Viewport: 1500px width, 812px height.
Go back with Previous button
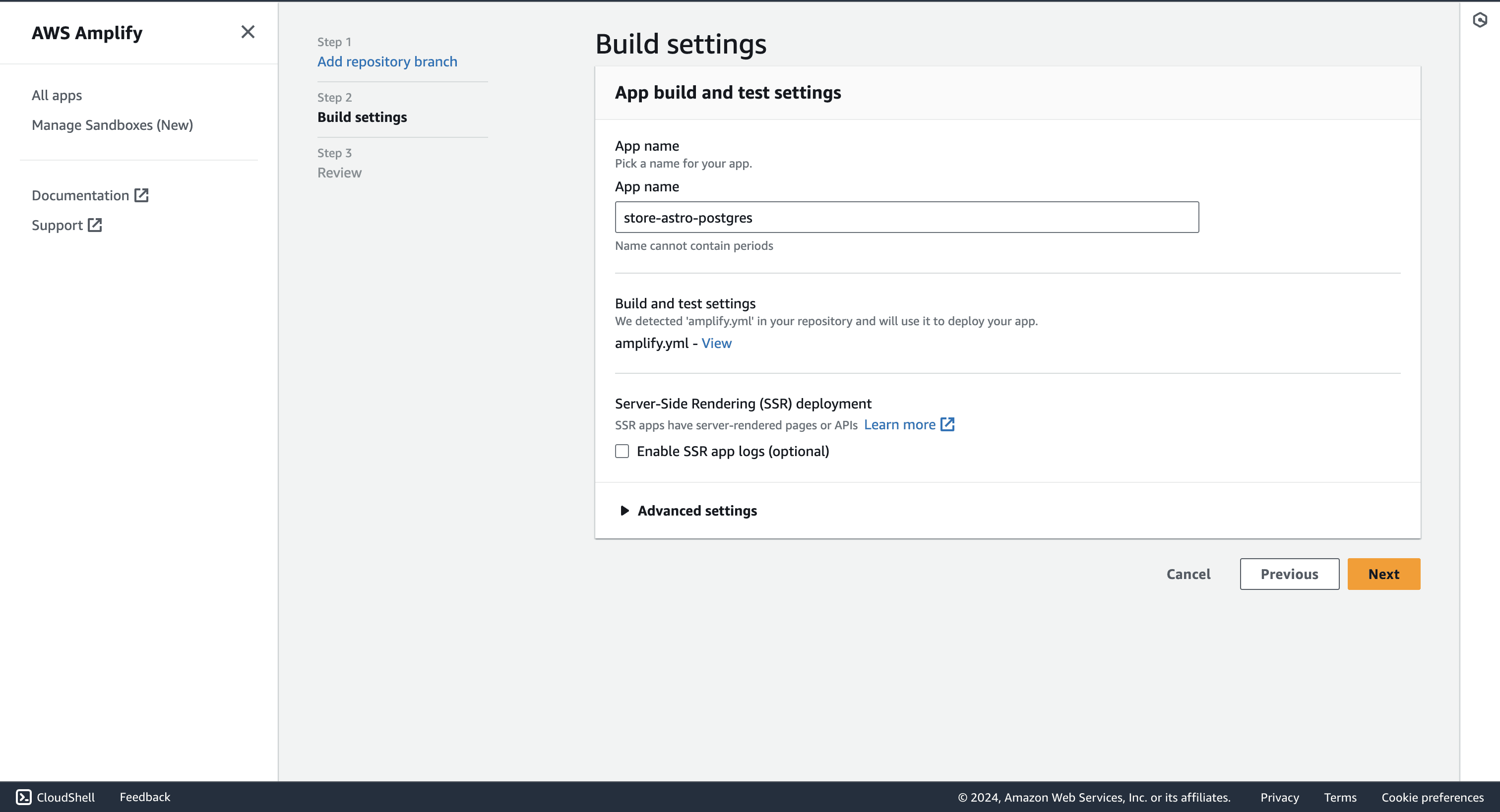[1289, 574]
